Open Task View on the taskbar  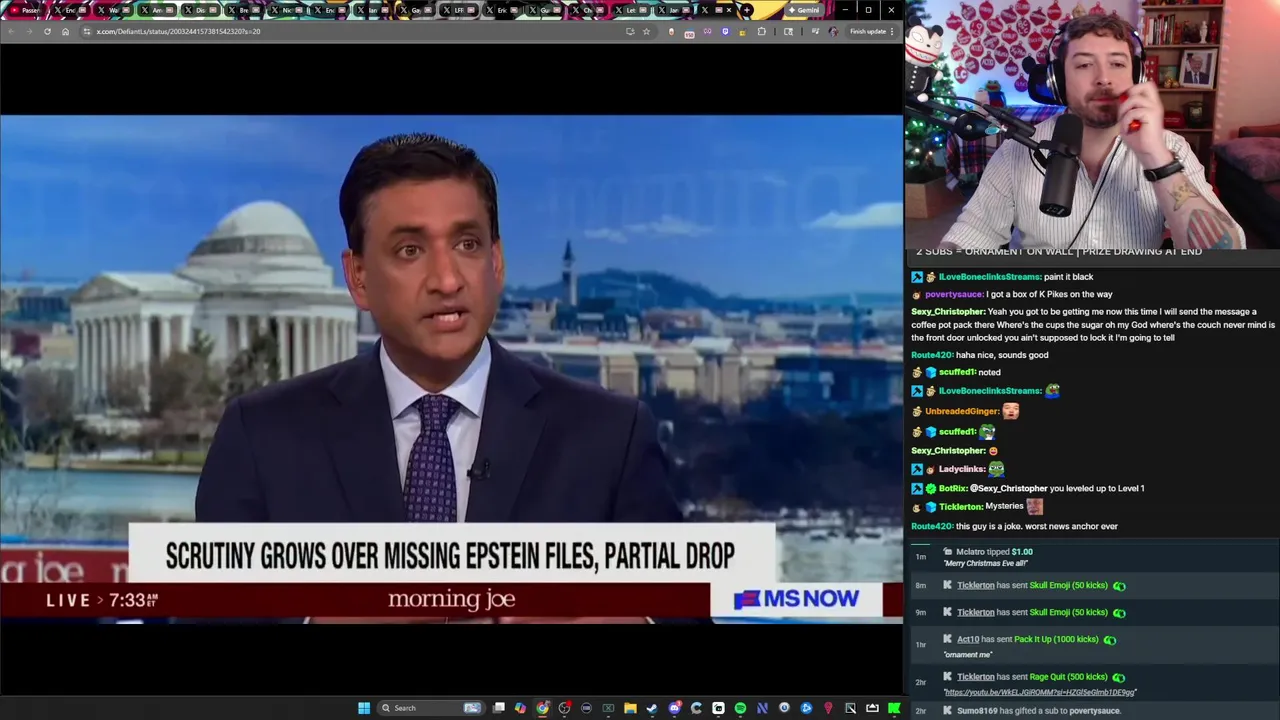click(499, 708)
